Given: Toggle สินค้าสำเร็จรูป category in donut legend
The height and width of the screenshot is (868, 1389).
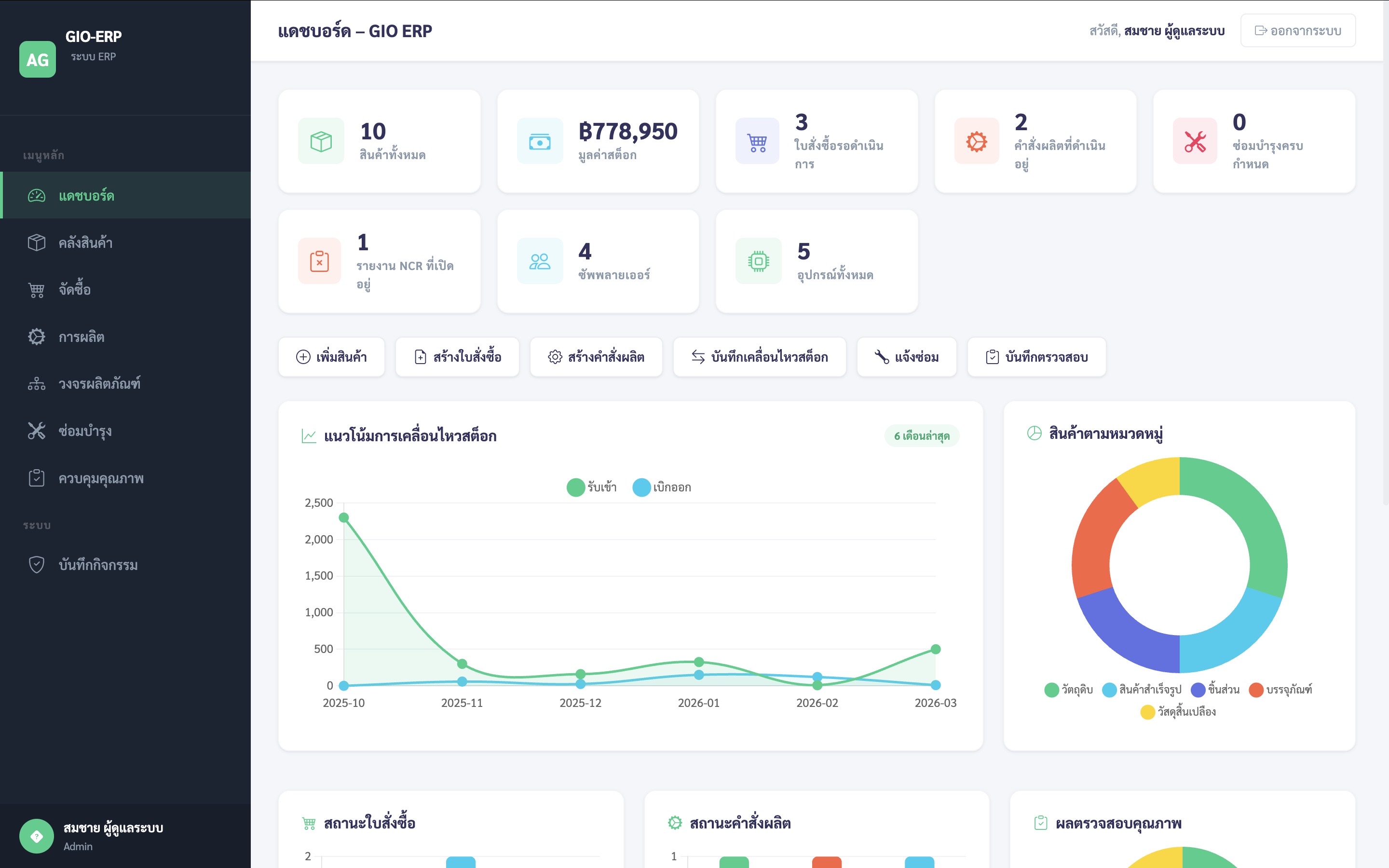Looking at the screenshot, I should pyautogui.click(x=1142, y=690).
